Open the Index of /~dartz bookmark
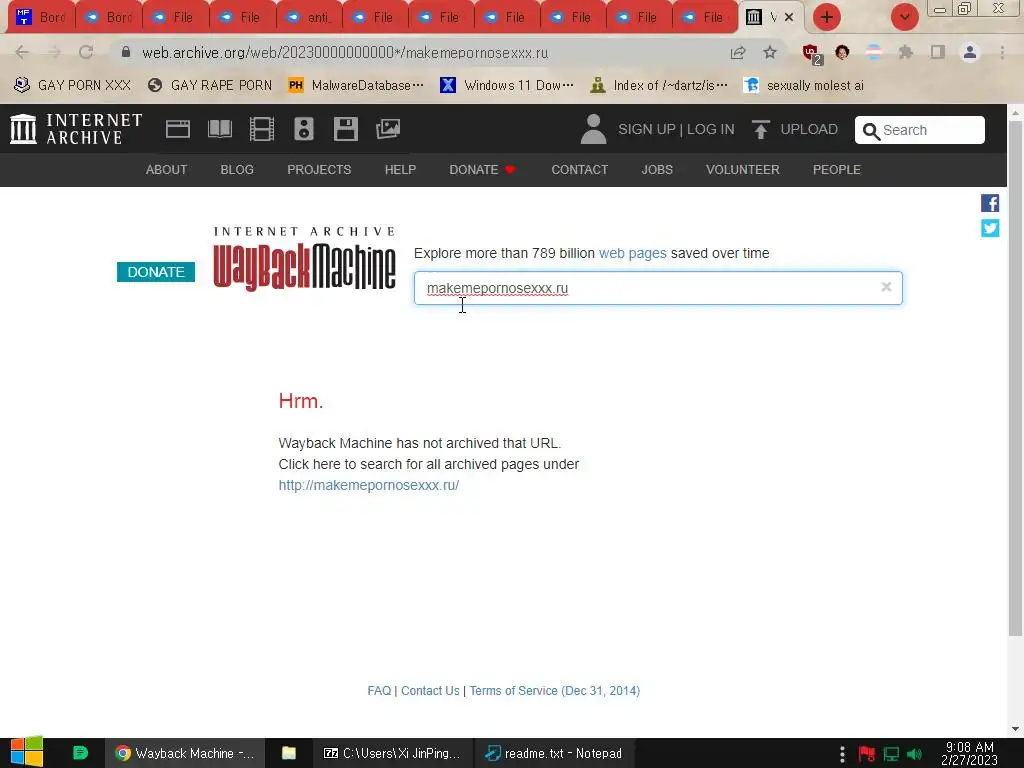The width and height of the screenshot is (1024, 768). click(x=659, y=85)
